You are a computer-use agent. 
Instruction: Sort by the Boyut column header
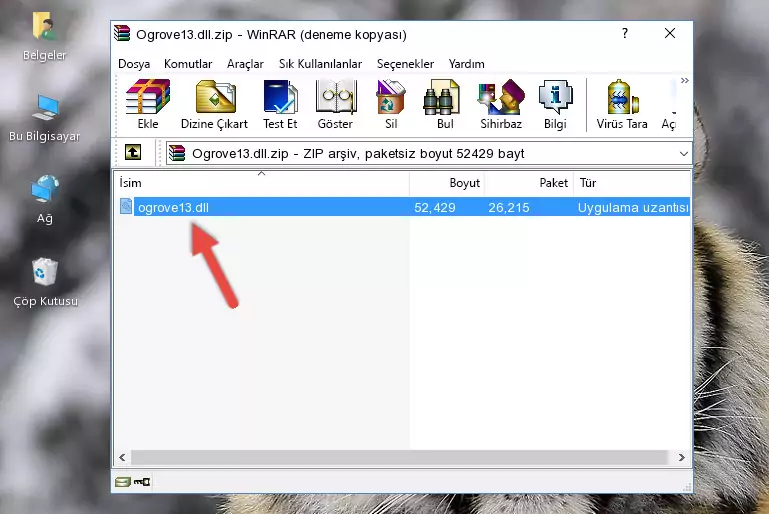[x=447, y=183]
